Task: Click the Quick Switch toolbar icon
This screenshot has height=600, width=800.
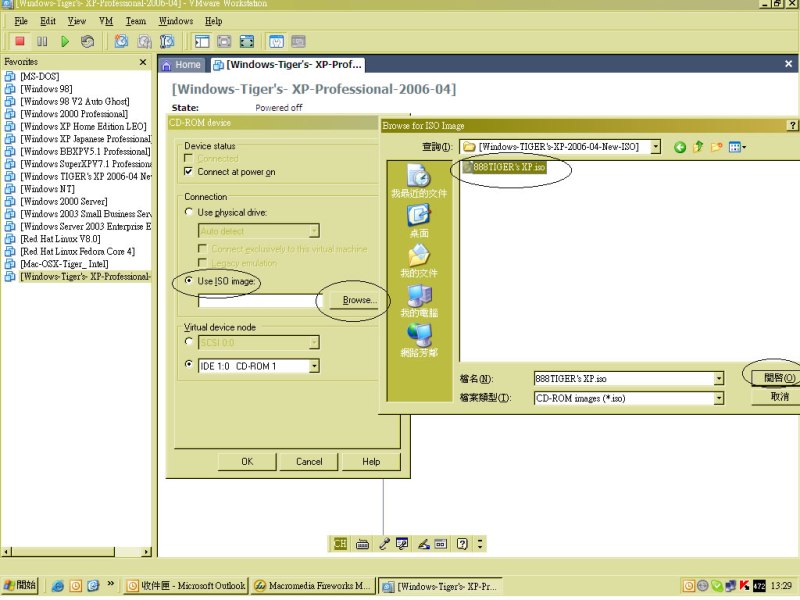Action: tap(224, 41)
